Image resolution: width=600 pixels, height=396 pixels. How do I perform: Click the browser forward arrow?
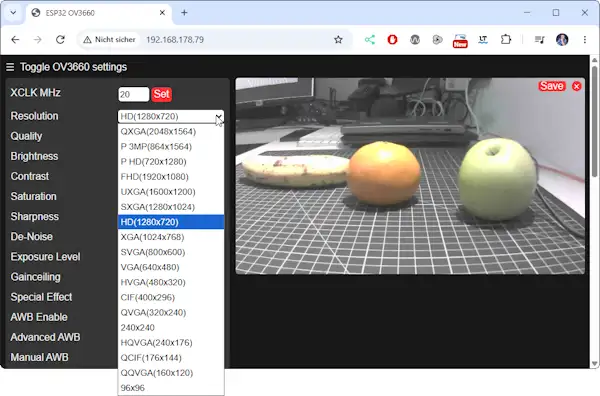point(38,39)
